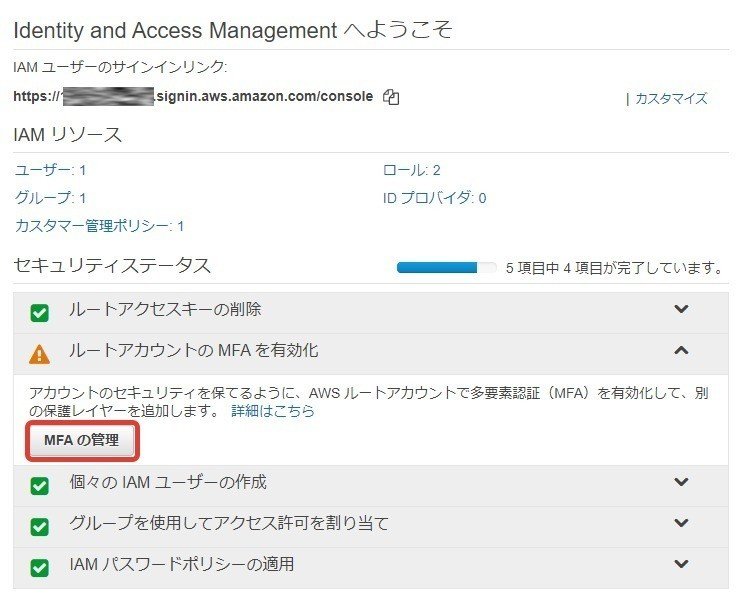Collapse ルートアカウントの MFA を有効化 chevron
This screenshot has width=748, height=598.
(681, 351)
